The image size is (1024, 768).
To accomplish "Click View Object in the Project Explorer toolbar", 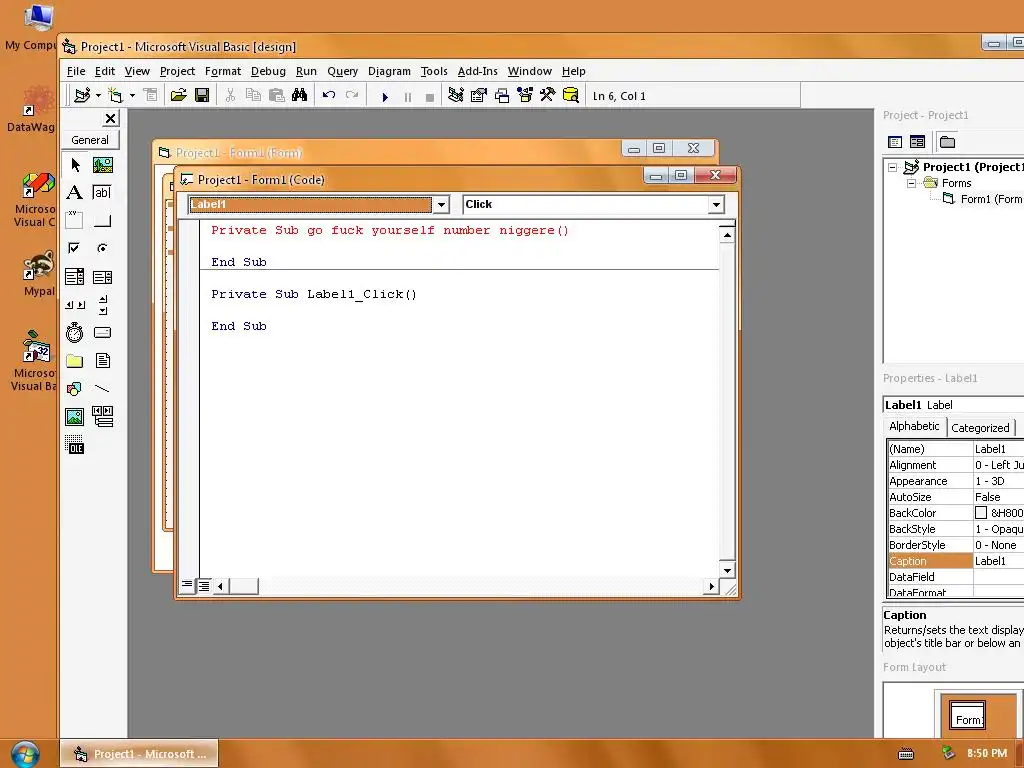I will click(918, 142).
